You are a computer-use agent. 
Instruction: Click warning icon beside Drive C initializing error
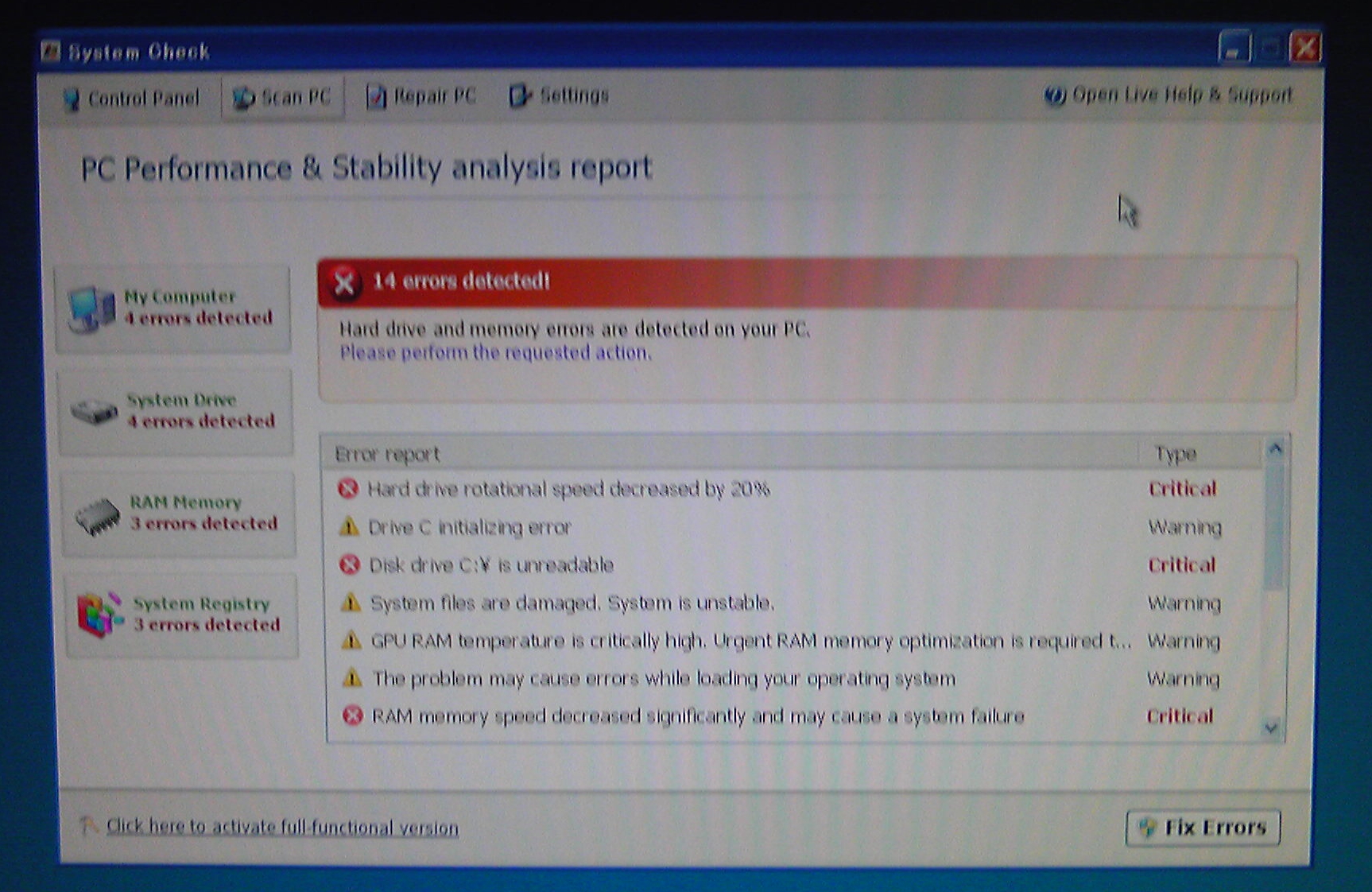[348, 526]
